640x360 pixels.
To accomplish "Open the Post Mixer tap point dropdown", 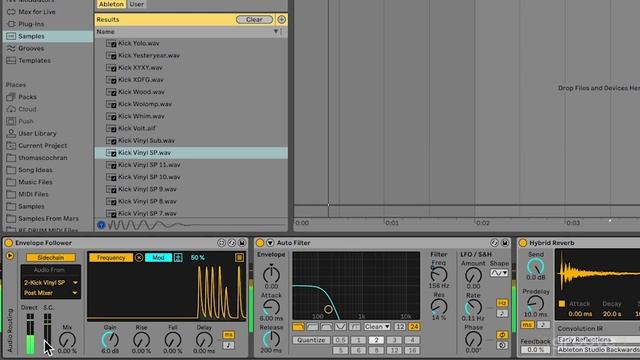I will [51, 293].
